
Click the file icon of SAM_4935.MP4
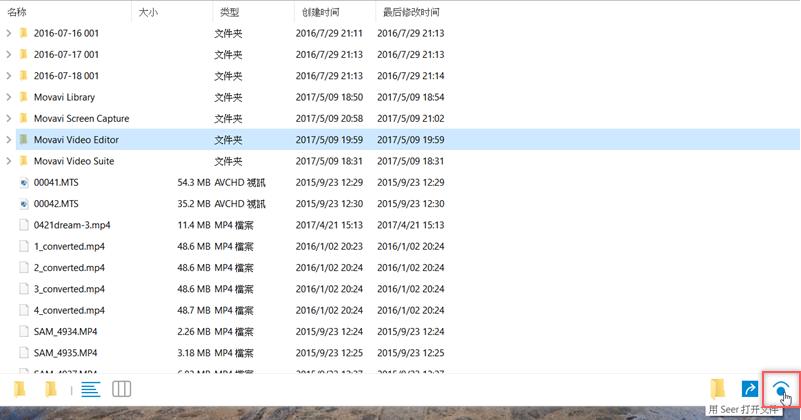pos(23,353)
